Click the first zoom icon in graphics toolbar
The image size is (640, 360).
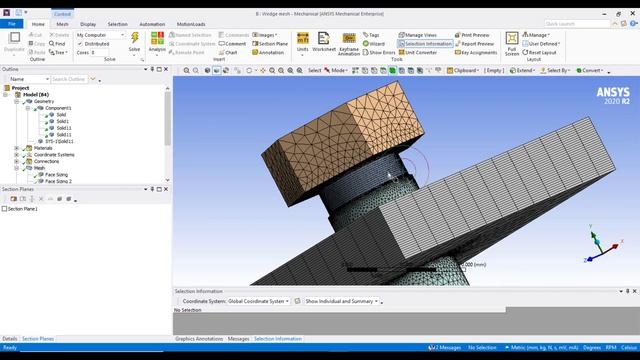pos(187,71)
